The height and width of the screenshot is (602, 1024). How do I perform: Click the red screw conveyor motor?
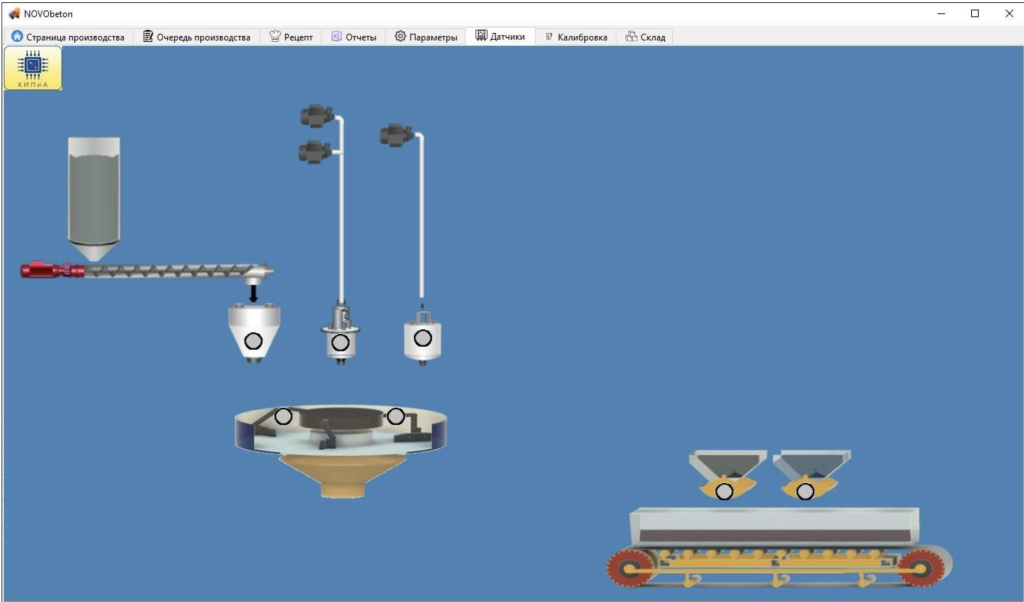tap(45, 270)
